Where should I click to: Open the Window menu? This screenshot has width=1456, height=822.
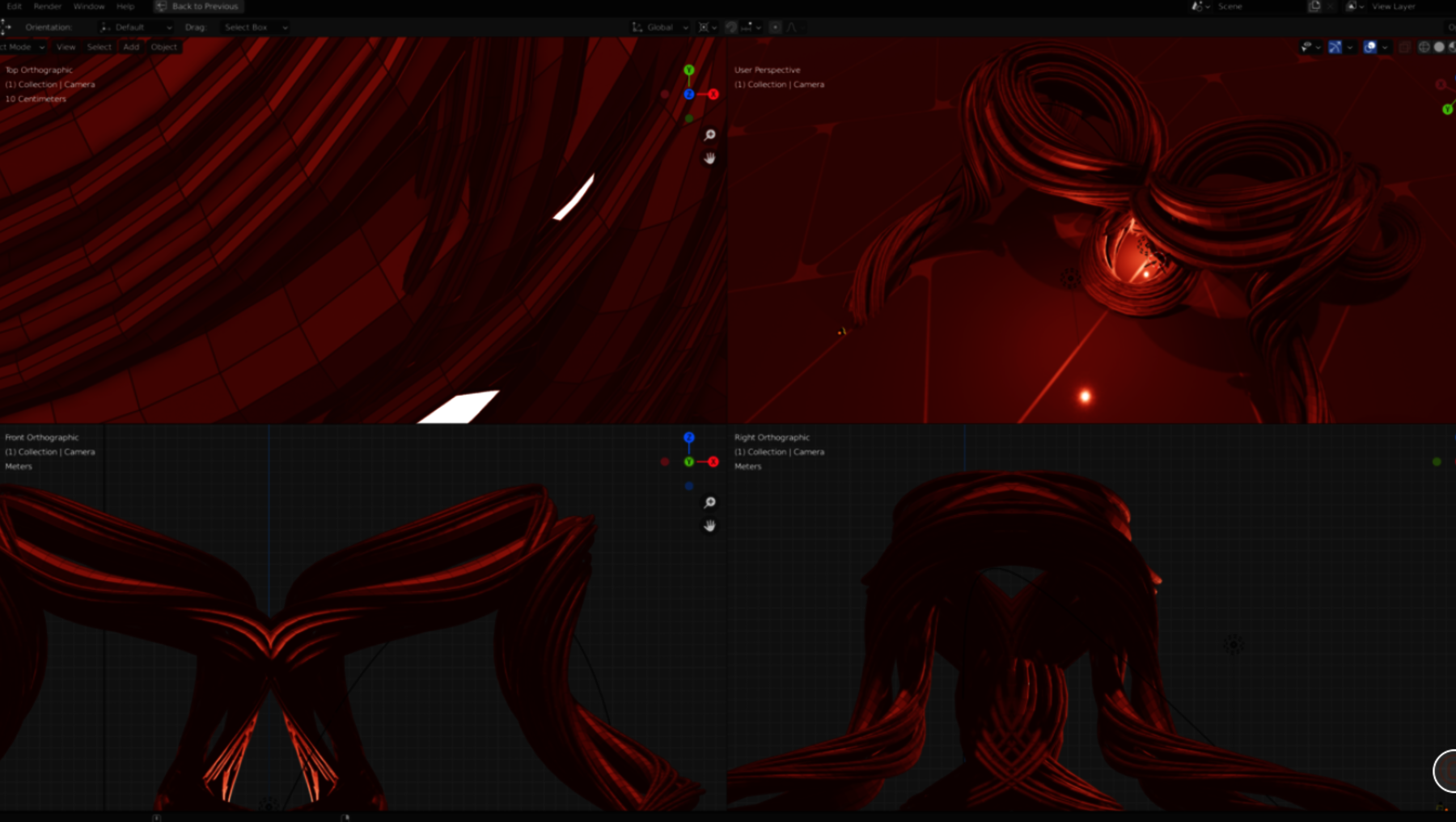pos(89,6)
